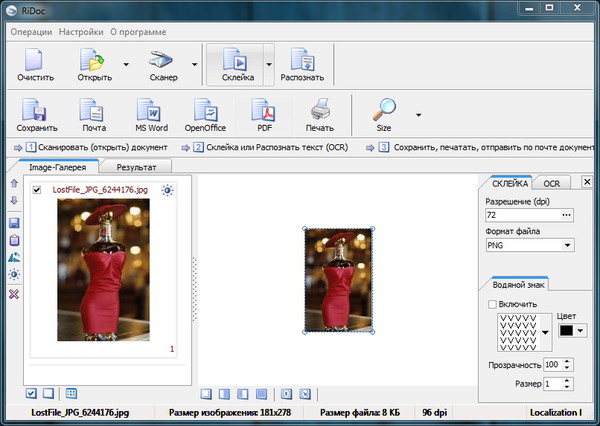Click select-all checkmark button below gallery

coord(32,393)
